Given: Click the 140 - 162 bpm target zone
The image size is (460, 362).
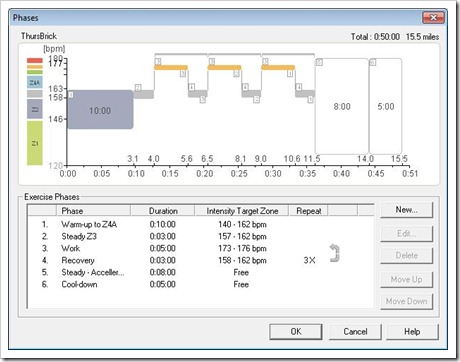Looking at the screenshot, I should 242,224.
